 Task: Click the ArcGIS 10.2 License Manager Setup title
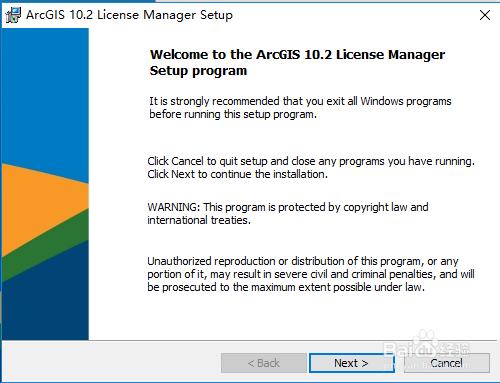[x=129, y=15]
